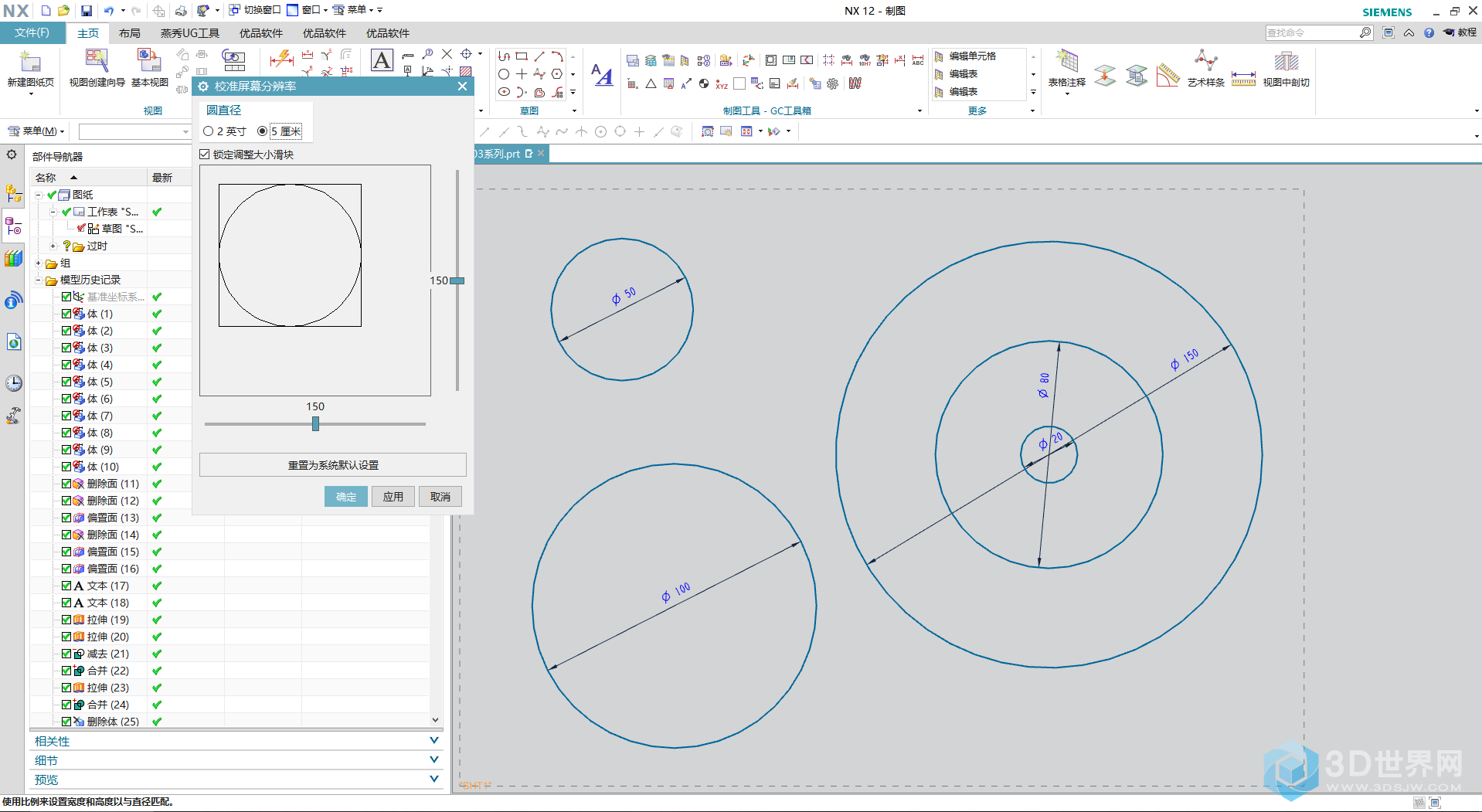Click the print icon in the quick toolbar
The width and height of the screenshot is (1482, 812).
(x=181, y=11)
